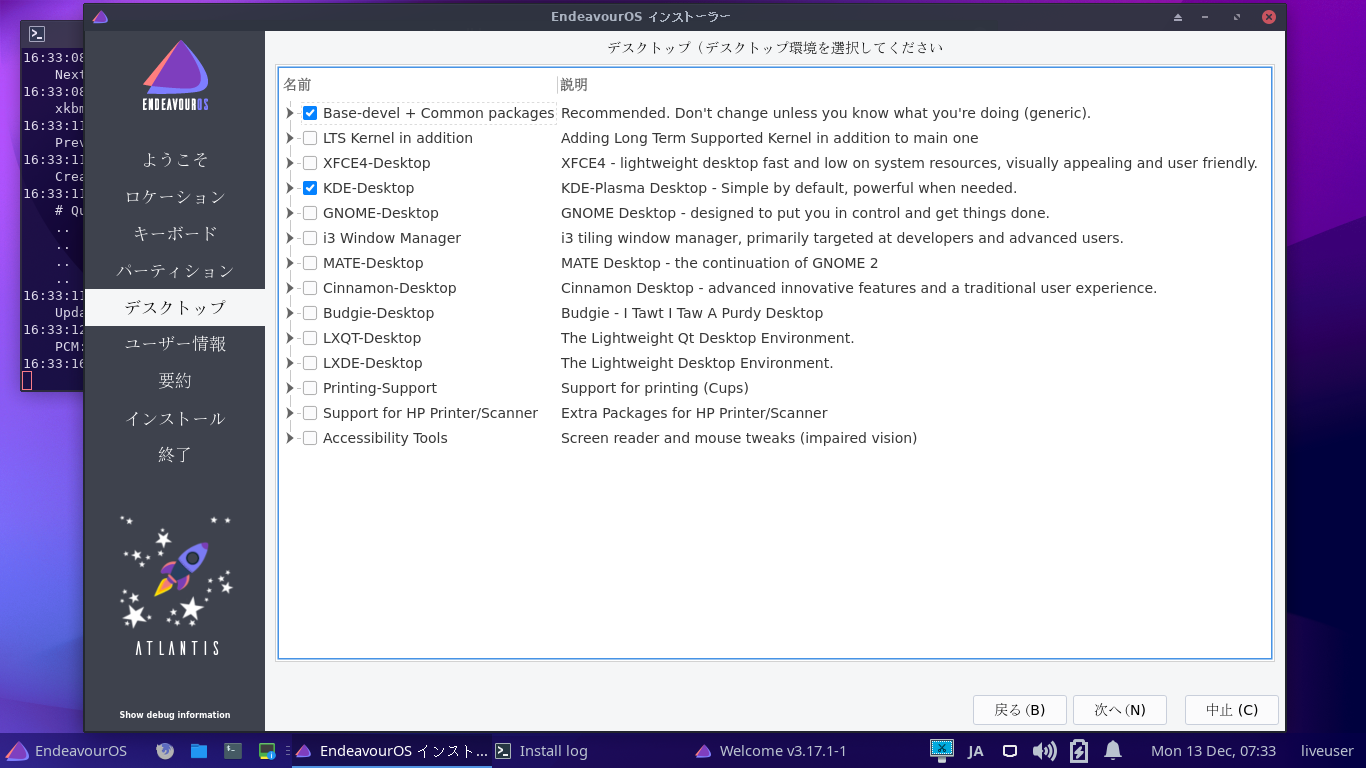The image size is (1366, 768).
Task: Open the ユーザー情報 step in sidebar
Action: click(x=175, y=344)
